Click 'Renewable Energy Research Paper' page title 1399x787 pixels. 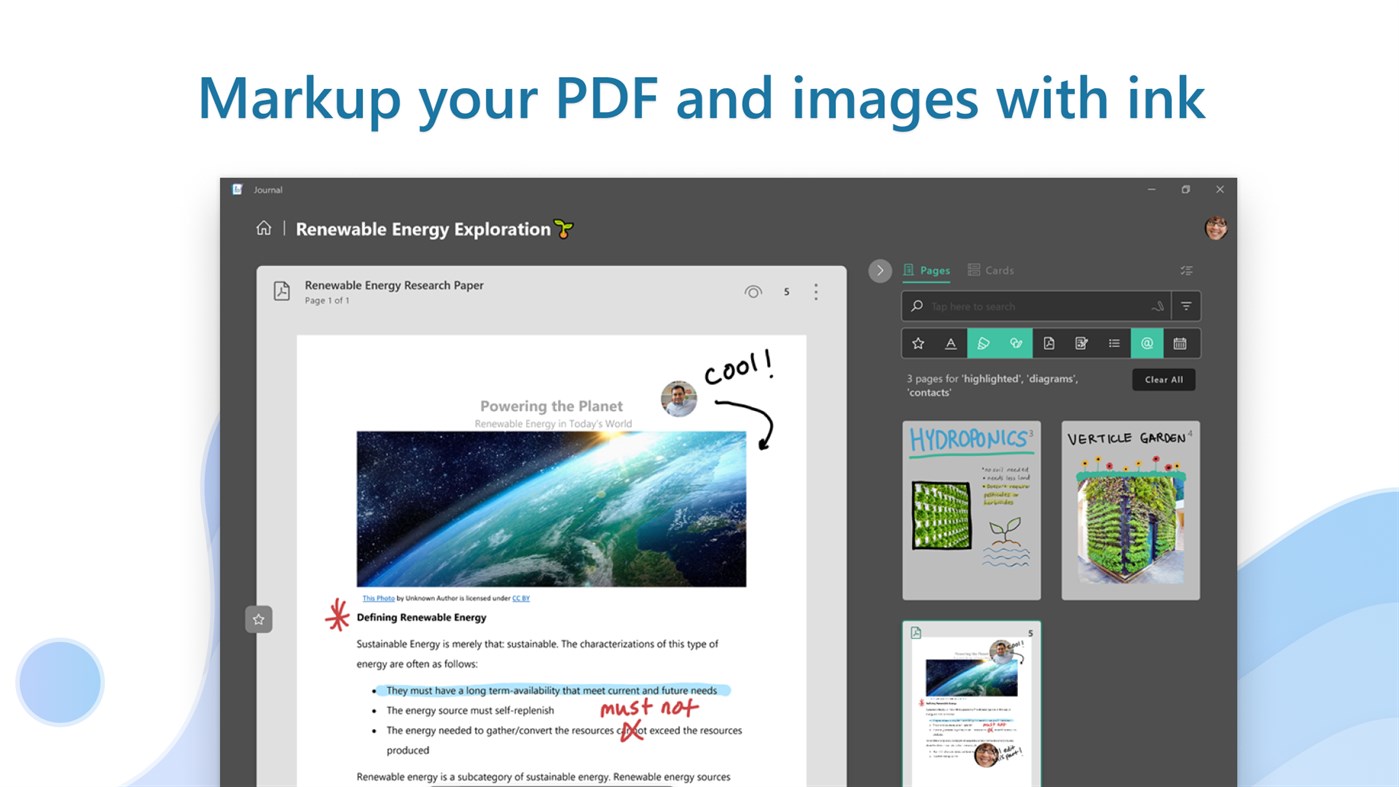click(x=394, y=285)
